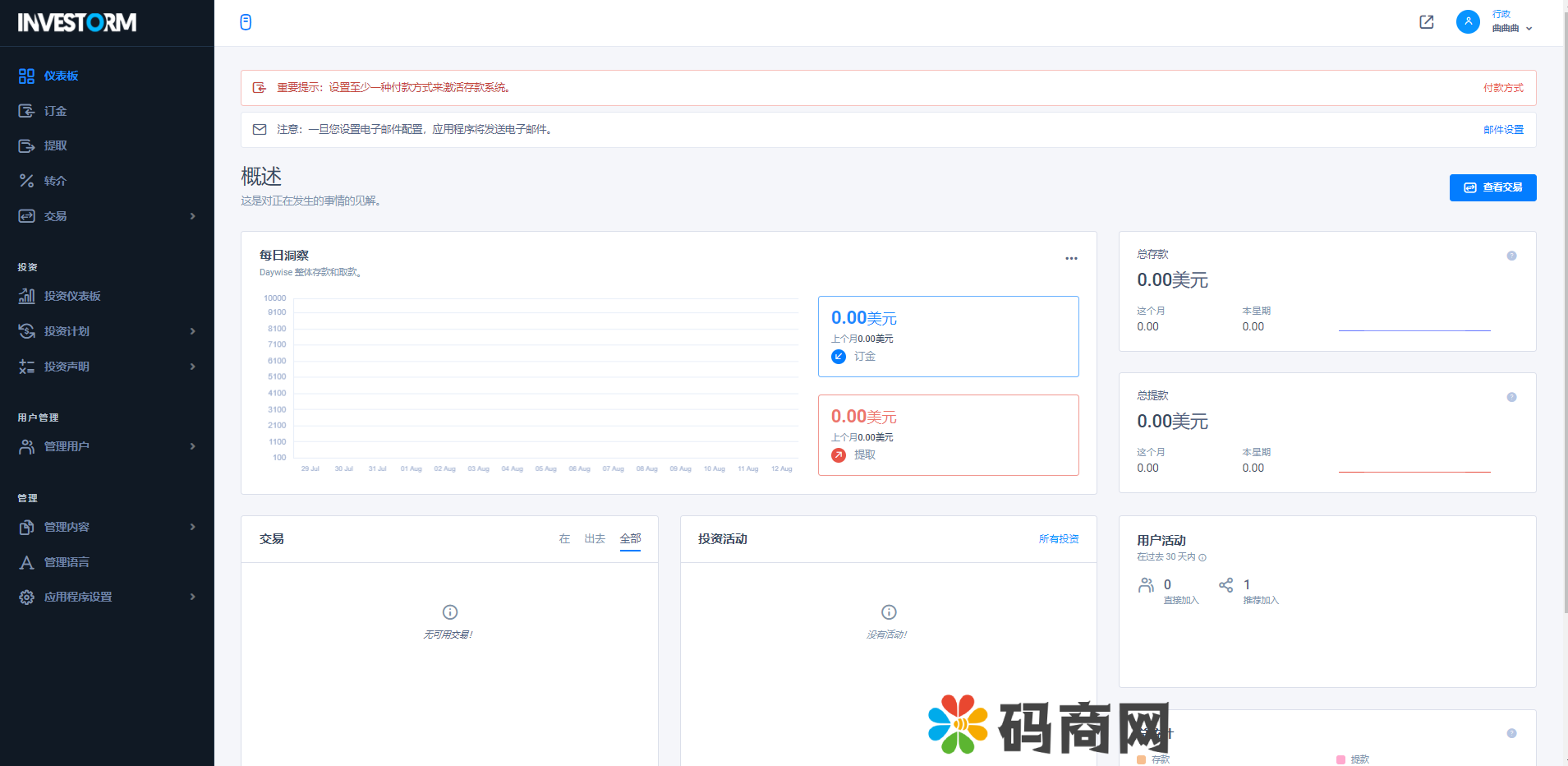This screenshot has width=1568, height=766.
Task: Open 管理语言 language management
Action: click(x=67, y=562)
